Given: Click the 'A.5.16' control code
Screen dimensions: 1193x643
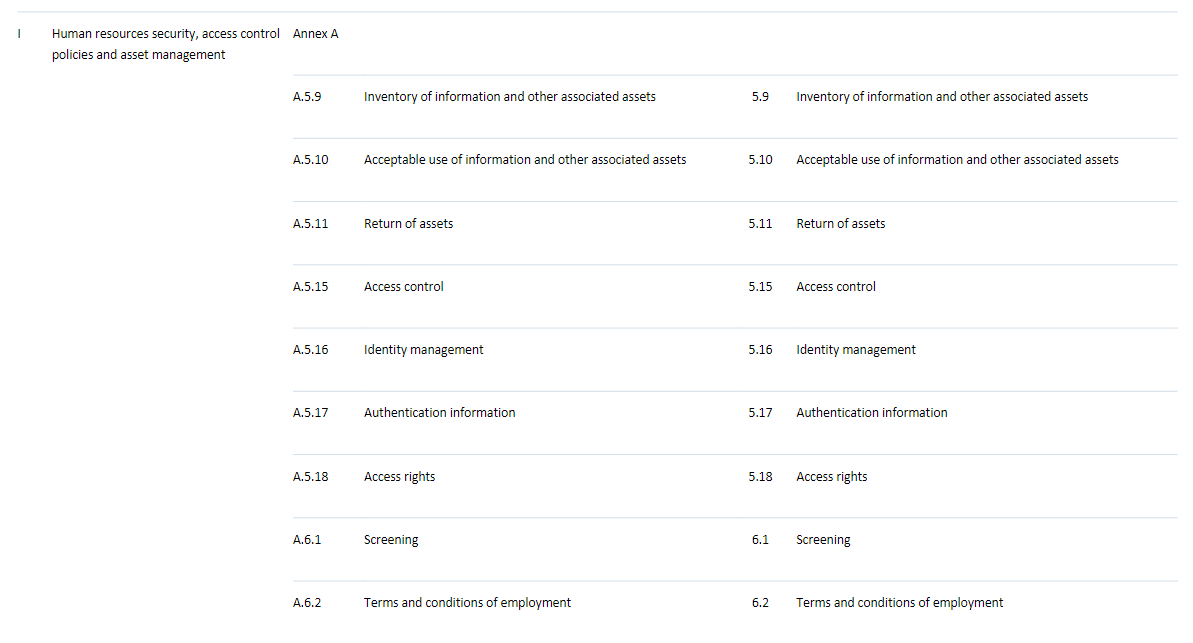Looking at the screenshot, I should 310,350.
